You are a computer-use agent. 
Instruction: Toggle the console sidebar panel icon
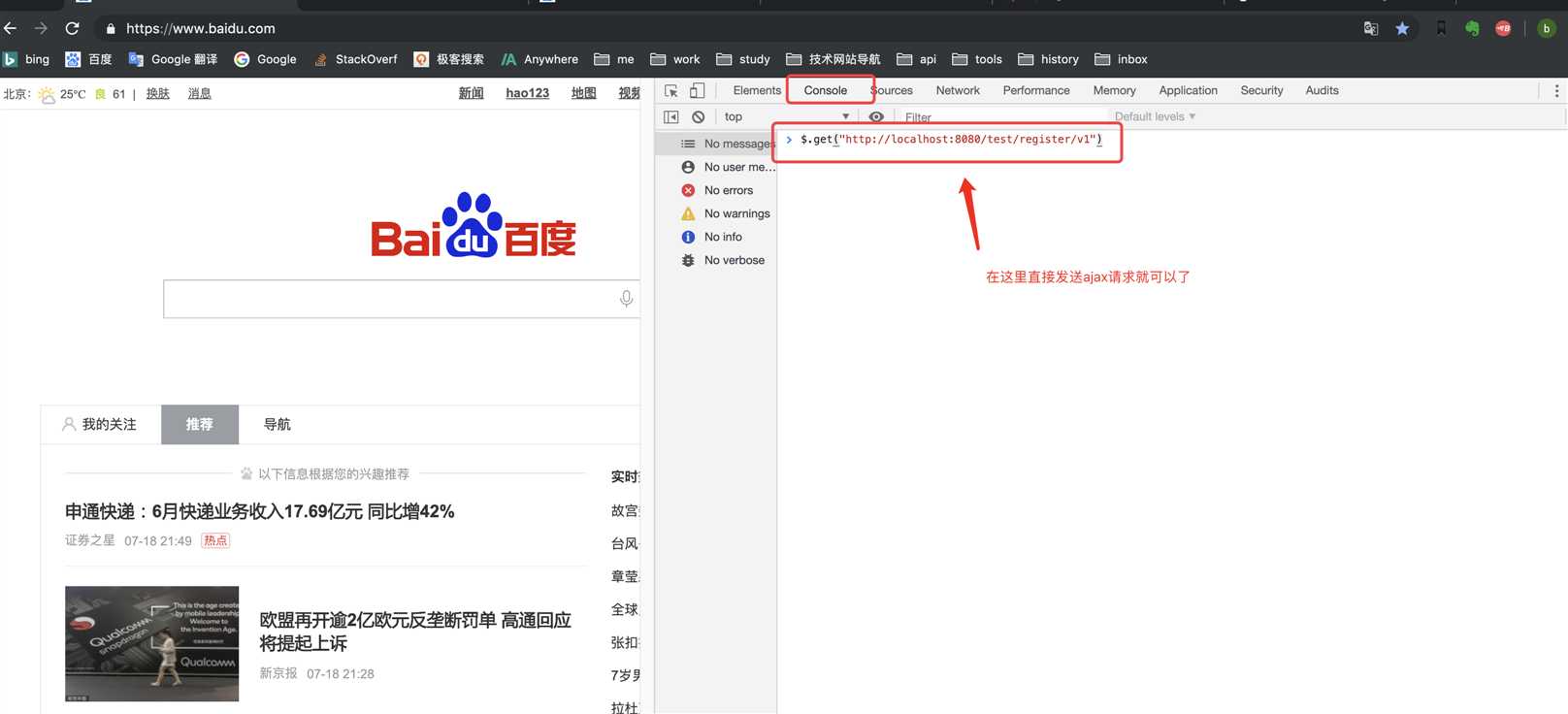coord(670,116)
